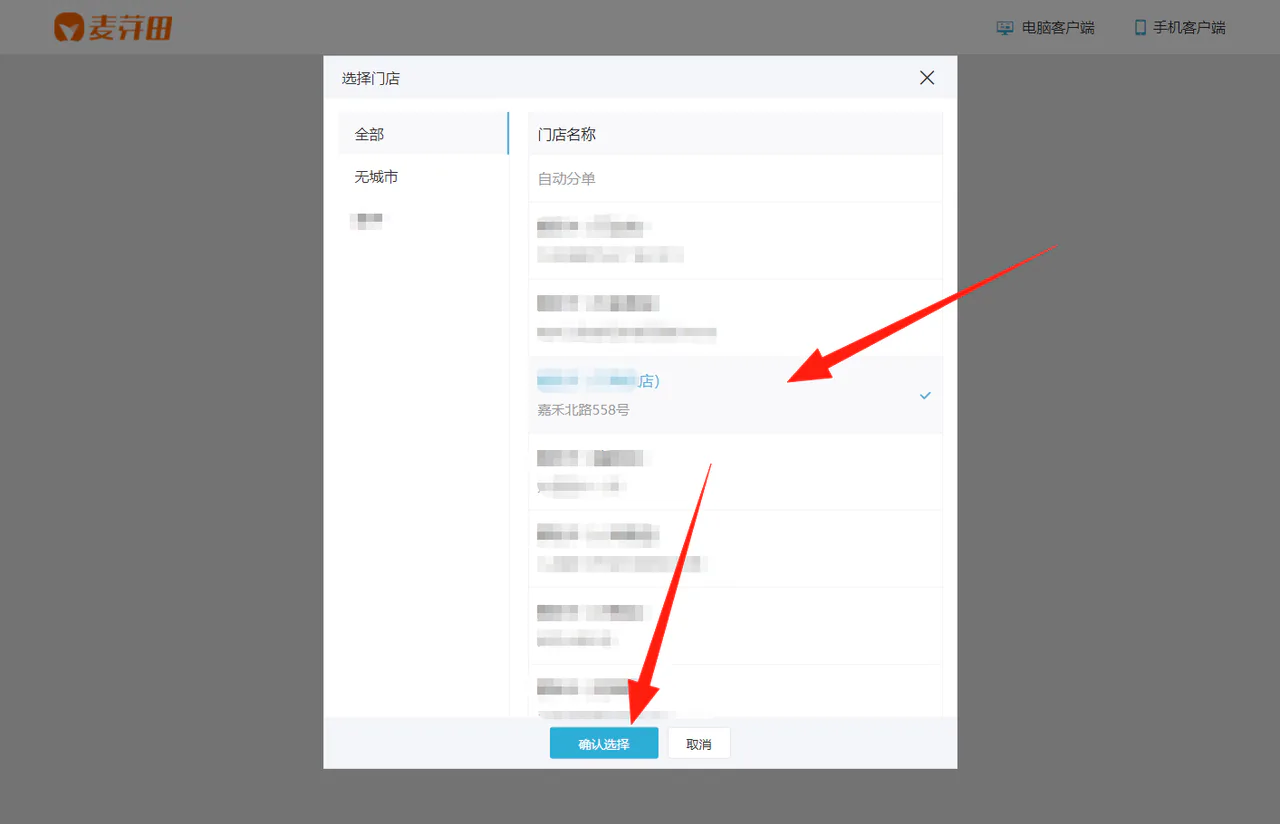Viewport: 1280px width, 824px height.
Task: Click the 麦芽田 orange logo
Action: point(113,27)
